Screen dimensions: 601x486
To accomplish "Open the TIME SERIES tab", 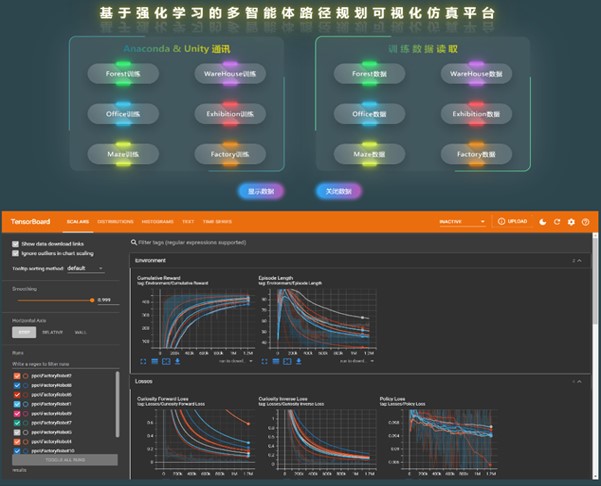I will 217,222.
